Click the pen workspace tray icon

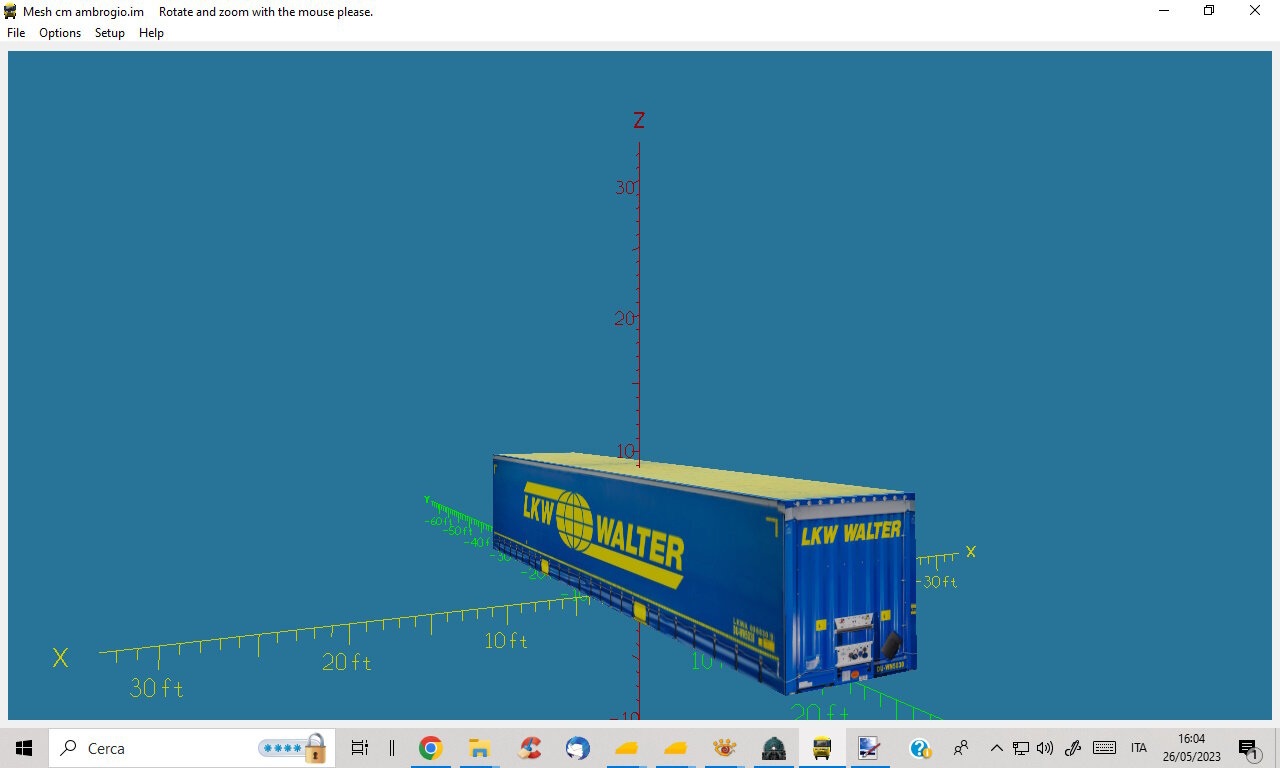[x=1073, y=748]
